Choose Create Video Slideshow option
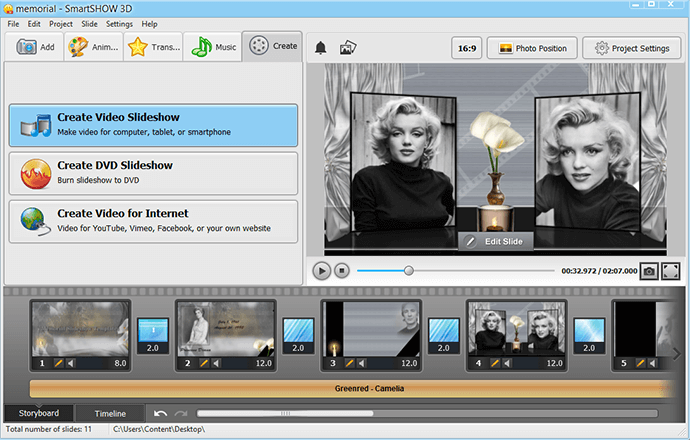Viewport: 690px width, 440px height. (x=153, y=125)
